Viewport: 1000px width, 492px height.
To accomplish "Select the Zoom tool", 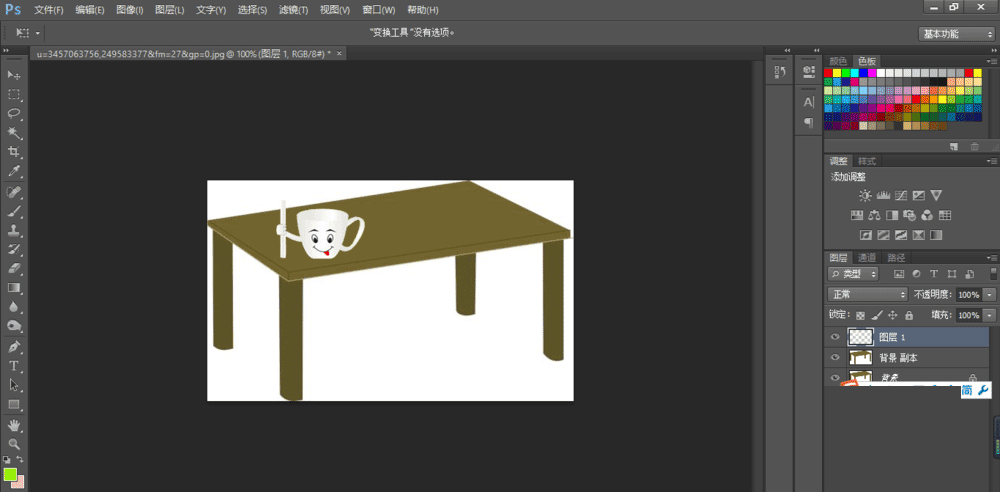I will pos(14,444).
